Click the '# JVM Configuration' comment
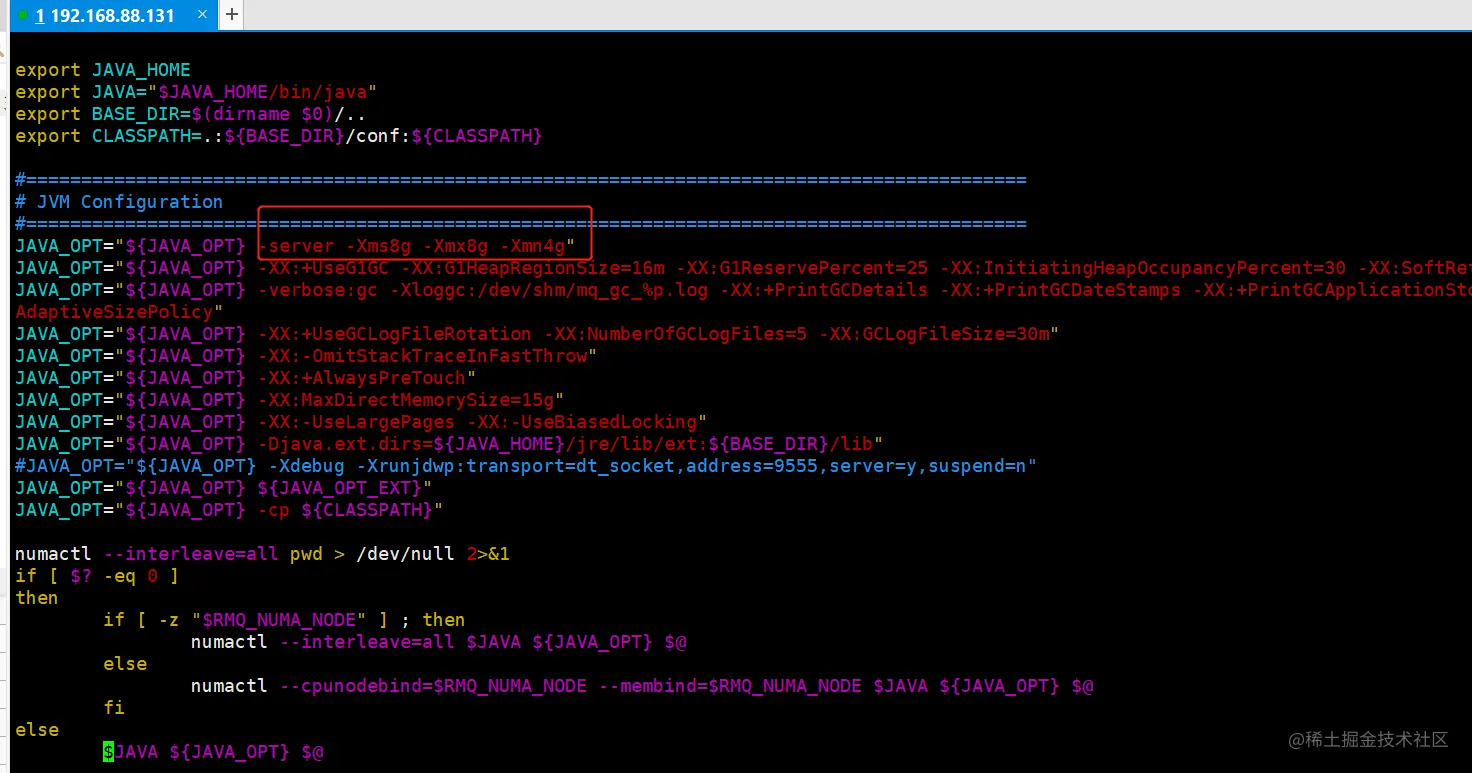 tap(119, 202)
